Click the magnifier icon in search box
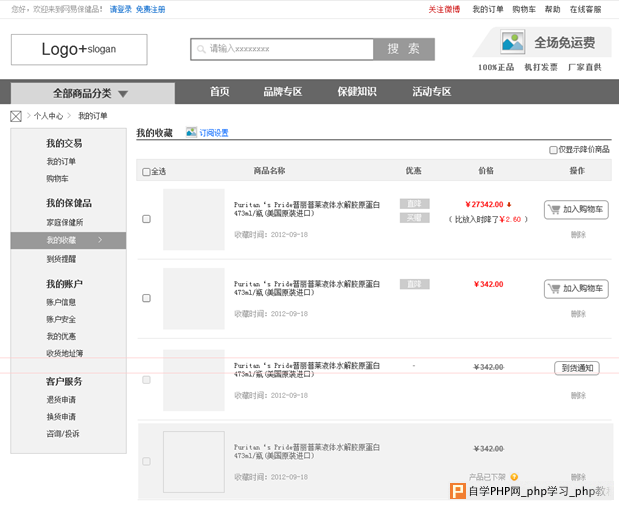 pyautogui.click(x=202, y=48)
